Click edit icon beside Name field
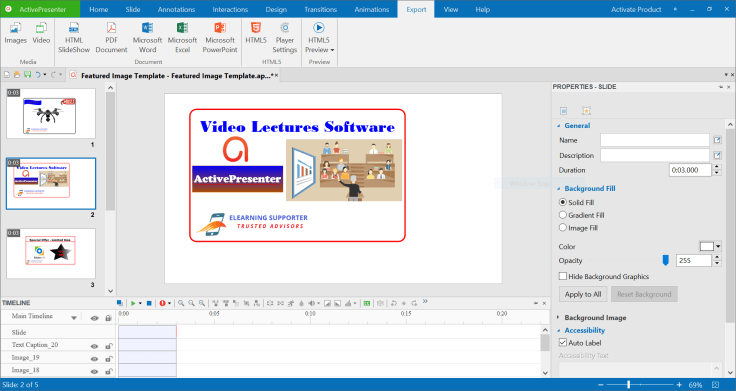Screen dimensions: 736x391 717,140
